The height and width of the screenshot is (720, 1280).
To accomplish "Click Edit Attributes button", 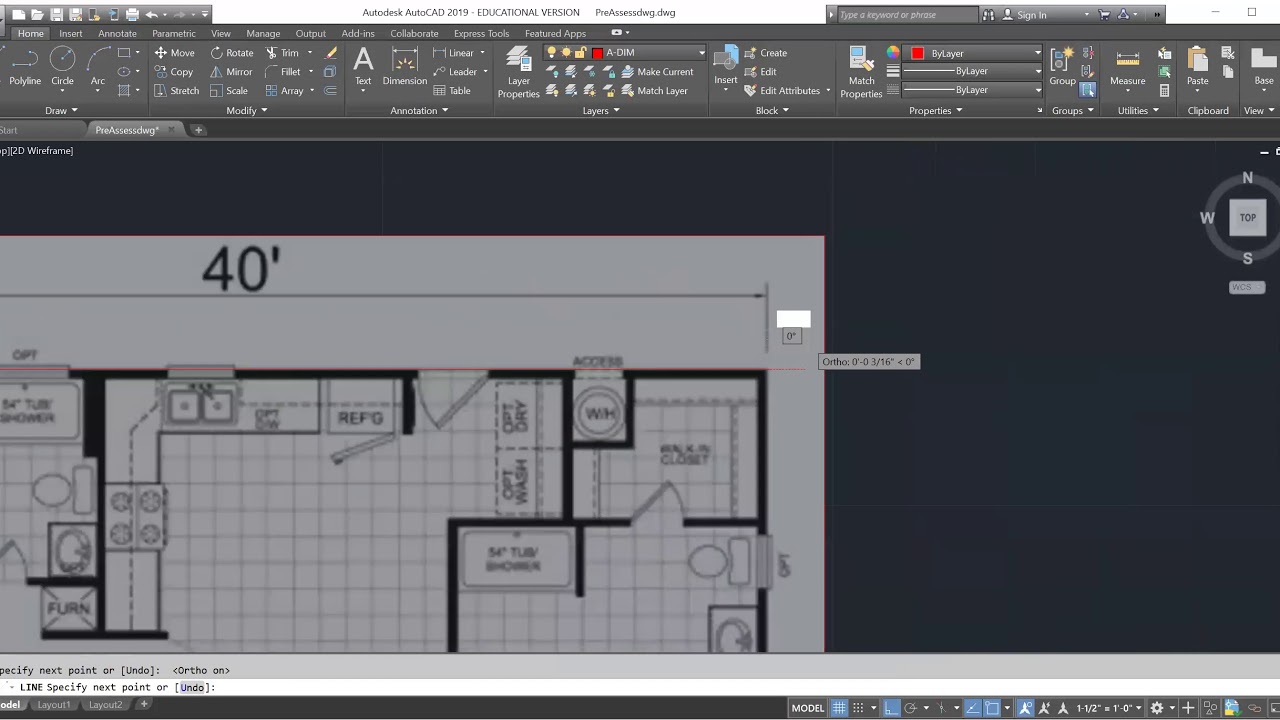I will (783, 91).
